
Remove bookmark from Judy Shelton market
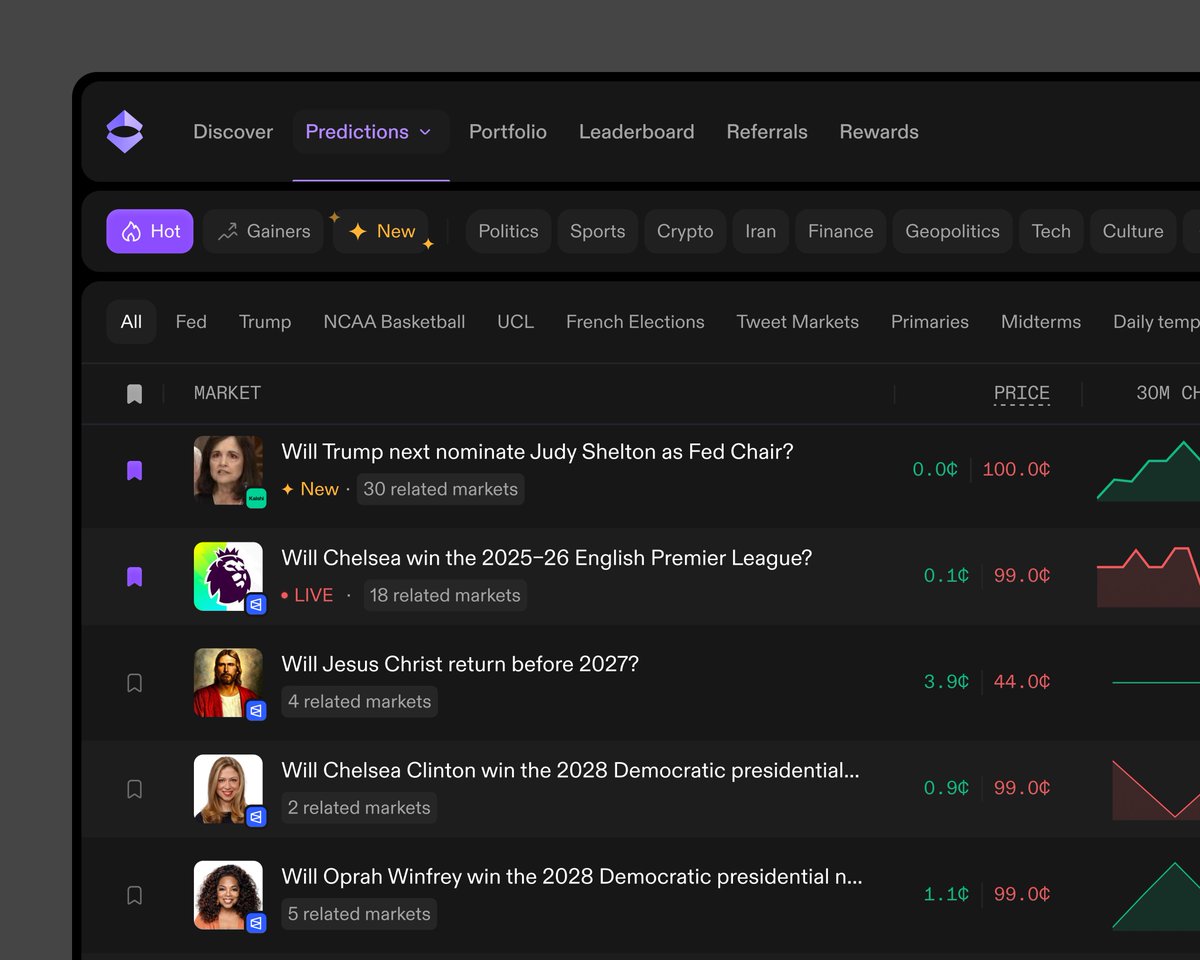coord(135,470)
